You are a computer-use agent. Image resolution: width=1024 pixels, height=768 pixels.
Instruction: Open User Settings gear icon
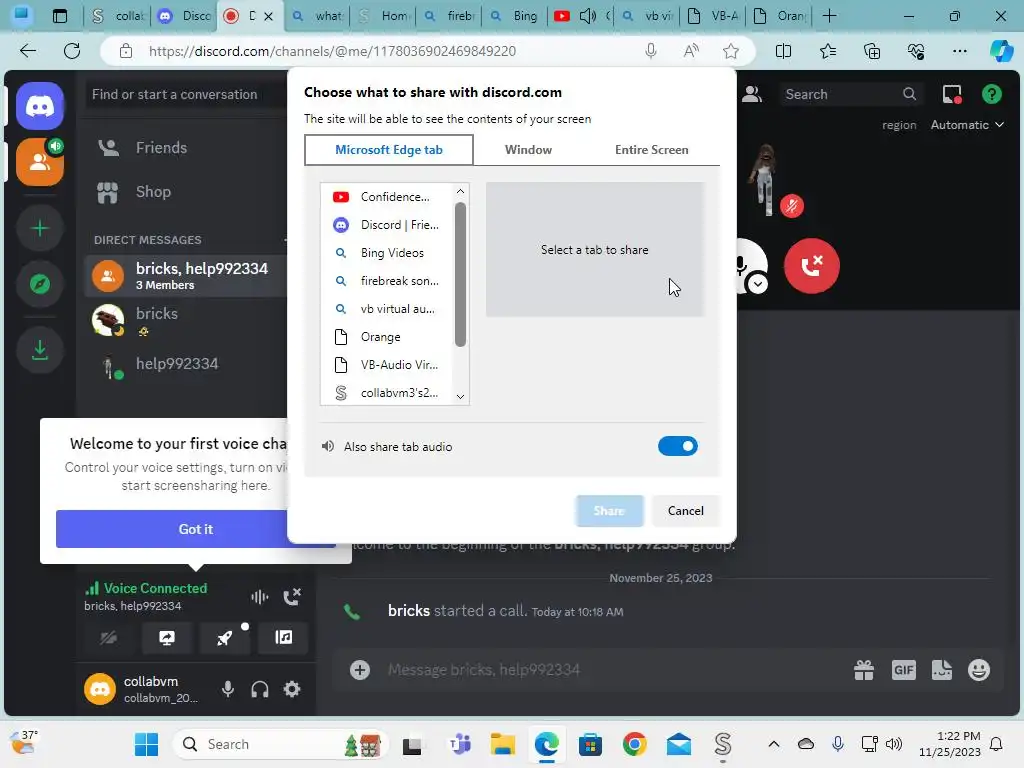pyautogui.click(x=292, y=689)
